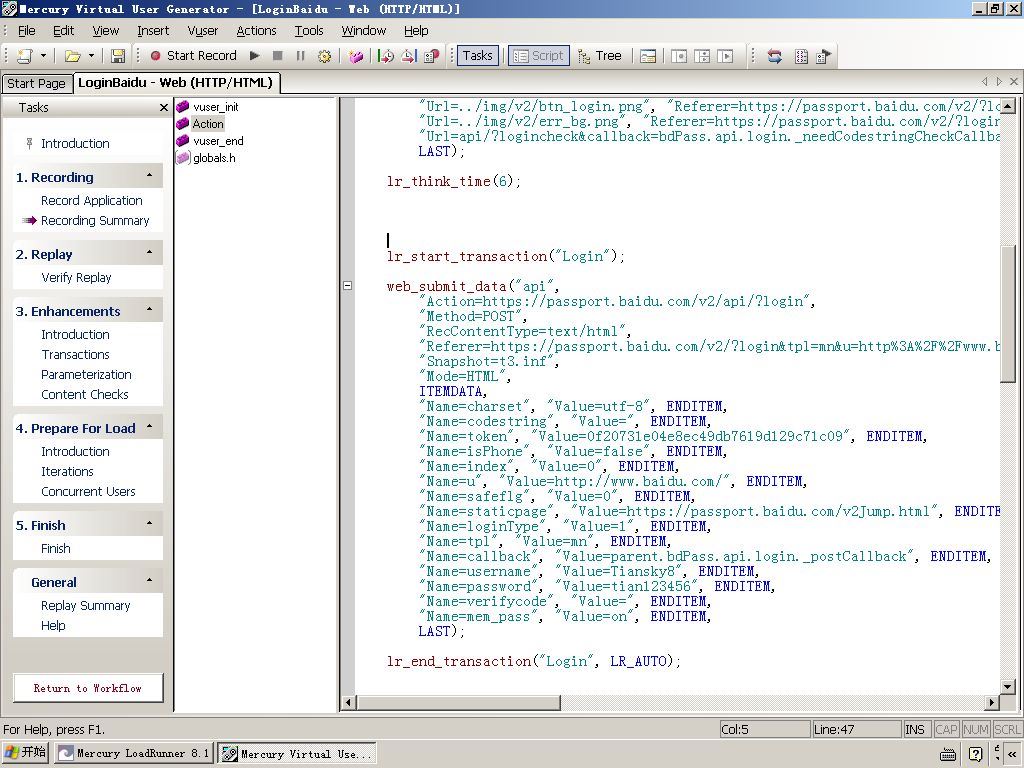Select vuser_init in the script tree
Viewport: 1024px width, 768px height.
pos(216,107)
